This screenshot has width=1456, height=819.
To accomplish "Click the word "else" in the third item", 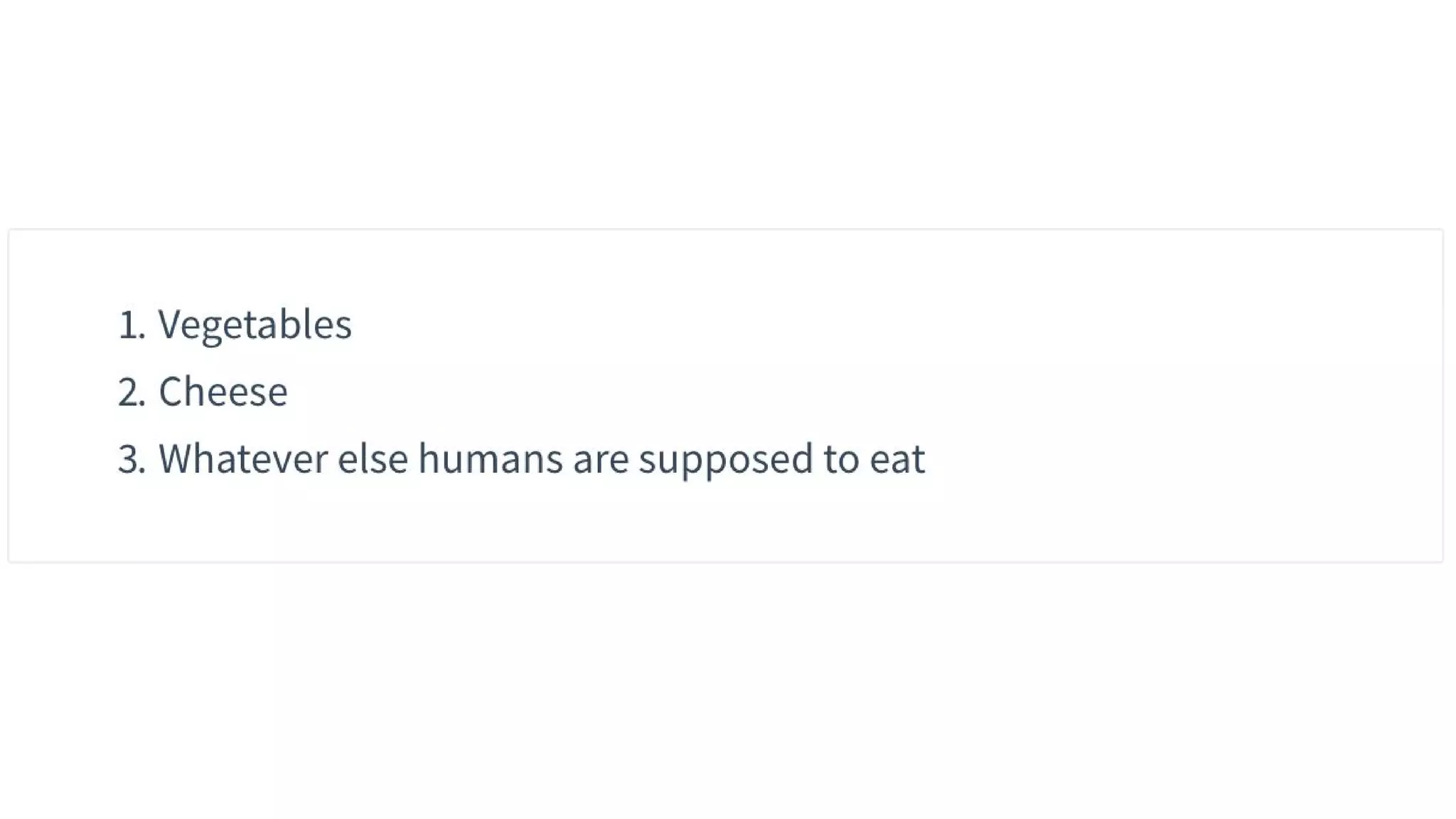I will tap(373, 459).
